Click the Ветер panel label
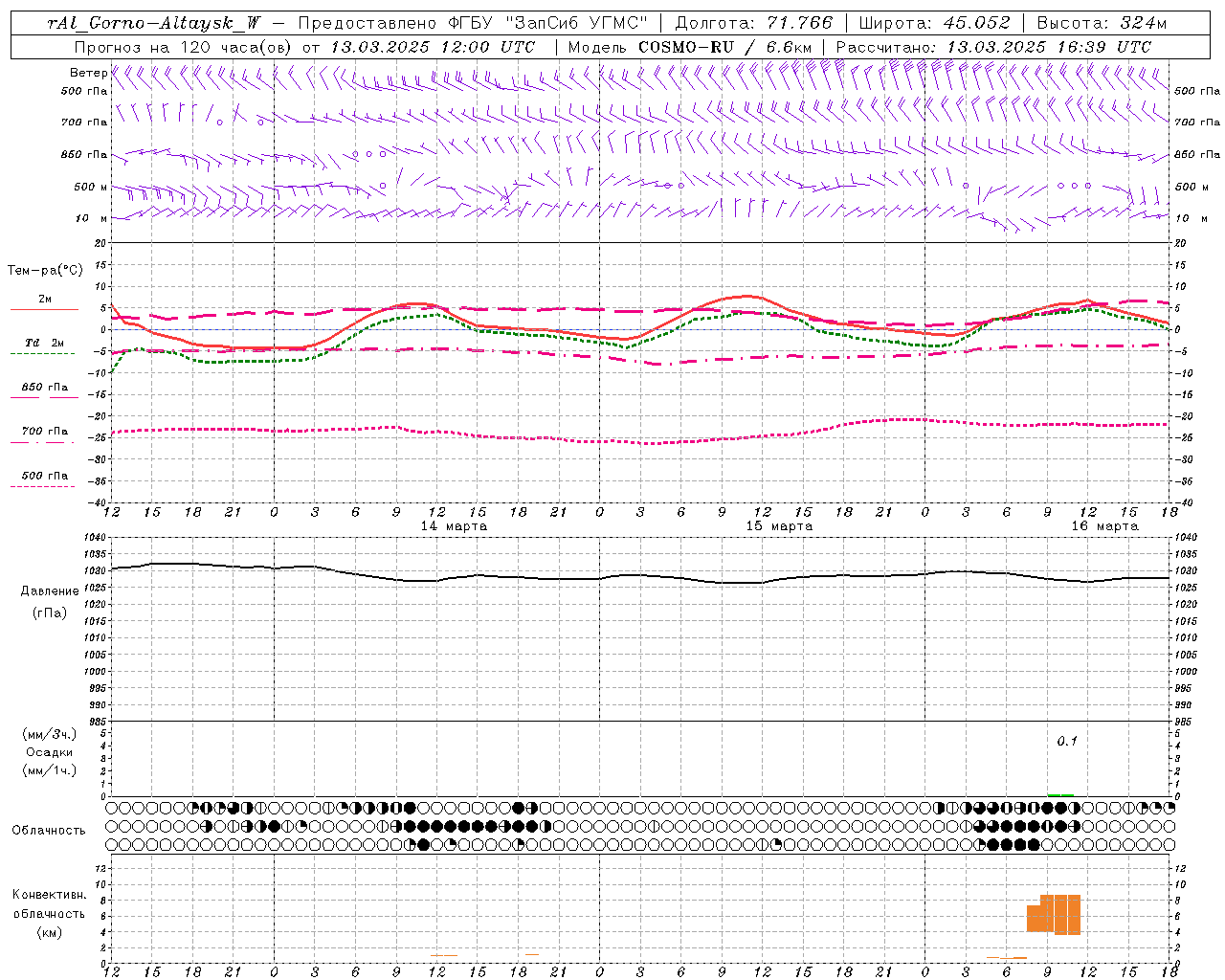 (88, 73)
